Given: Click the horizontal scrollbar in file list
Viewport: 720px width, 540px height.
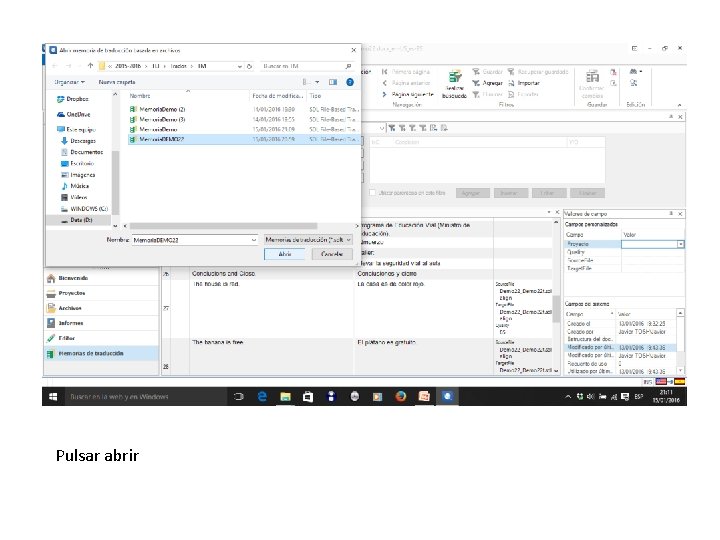Looking at the screenshot, I should [223, 226].
